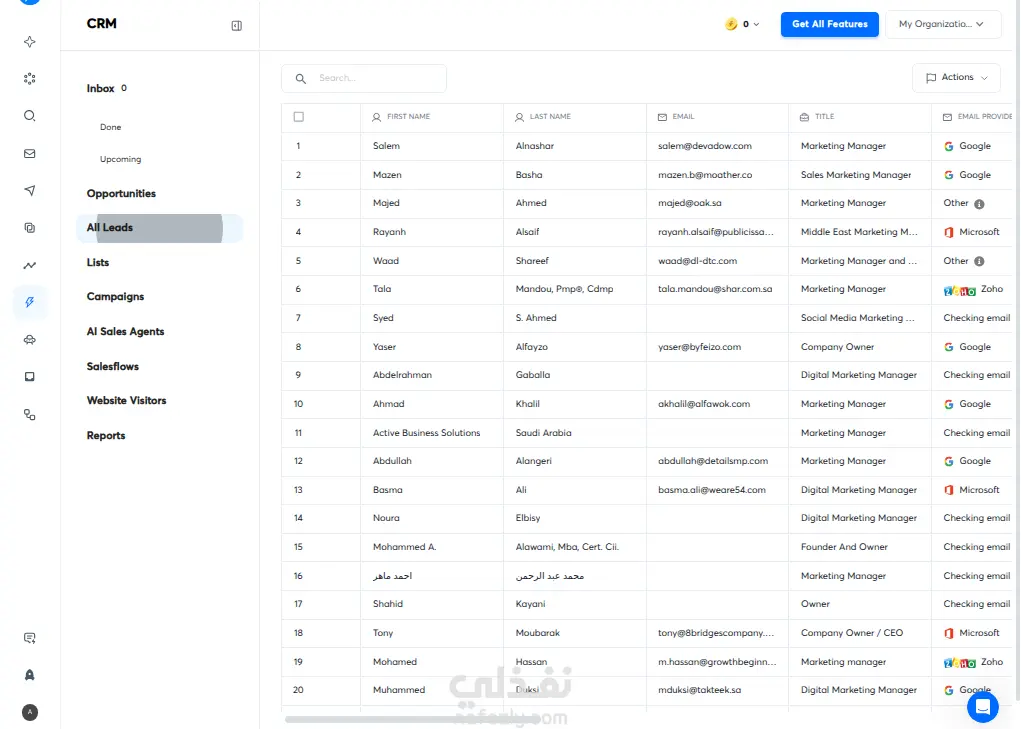Open the Upcoming inbox filter

click(x=120, y=159)
